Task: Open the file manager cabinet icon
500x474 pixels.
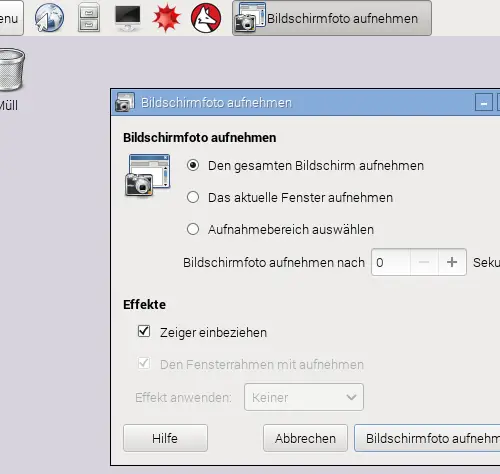Action: point(89,17)
